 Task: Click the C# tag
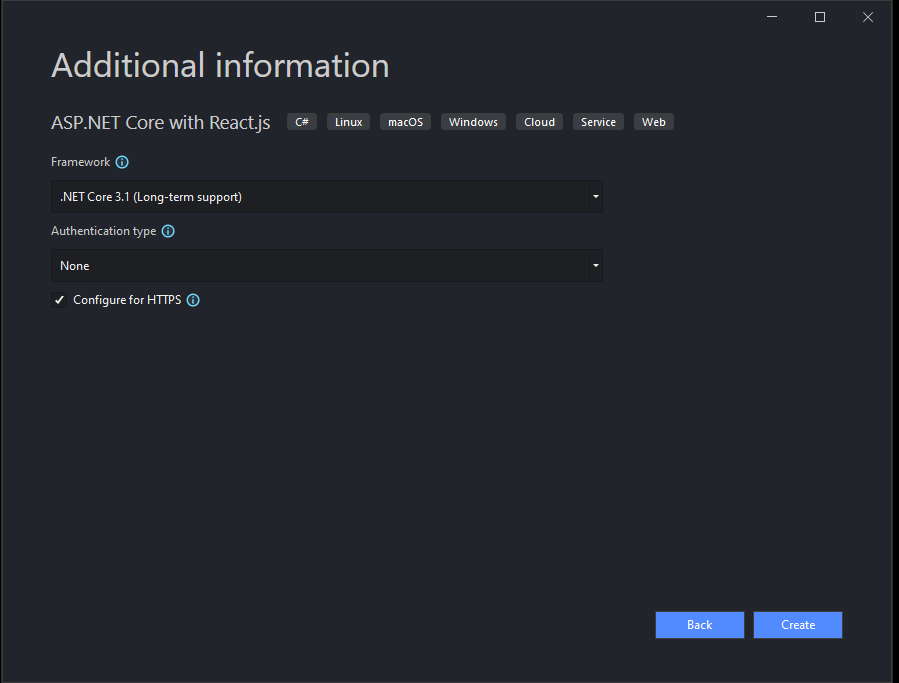tap(302, 122)
